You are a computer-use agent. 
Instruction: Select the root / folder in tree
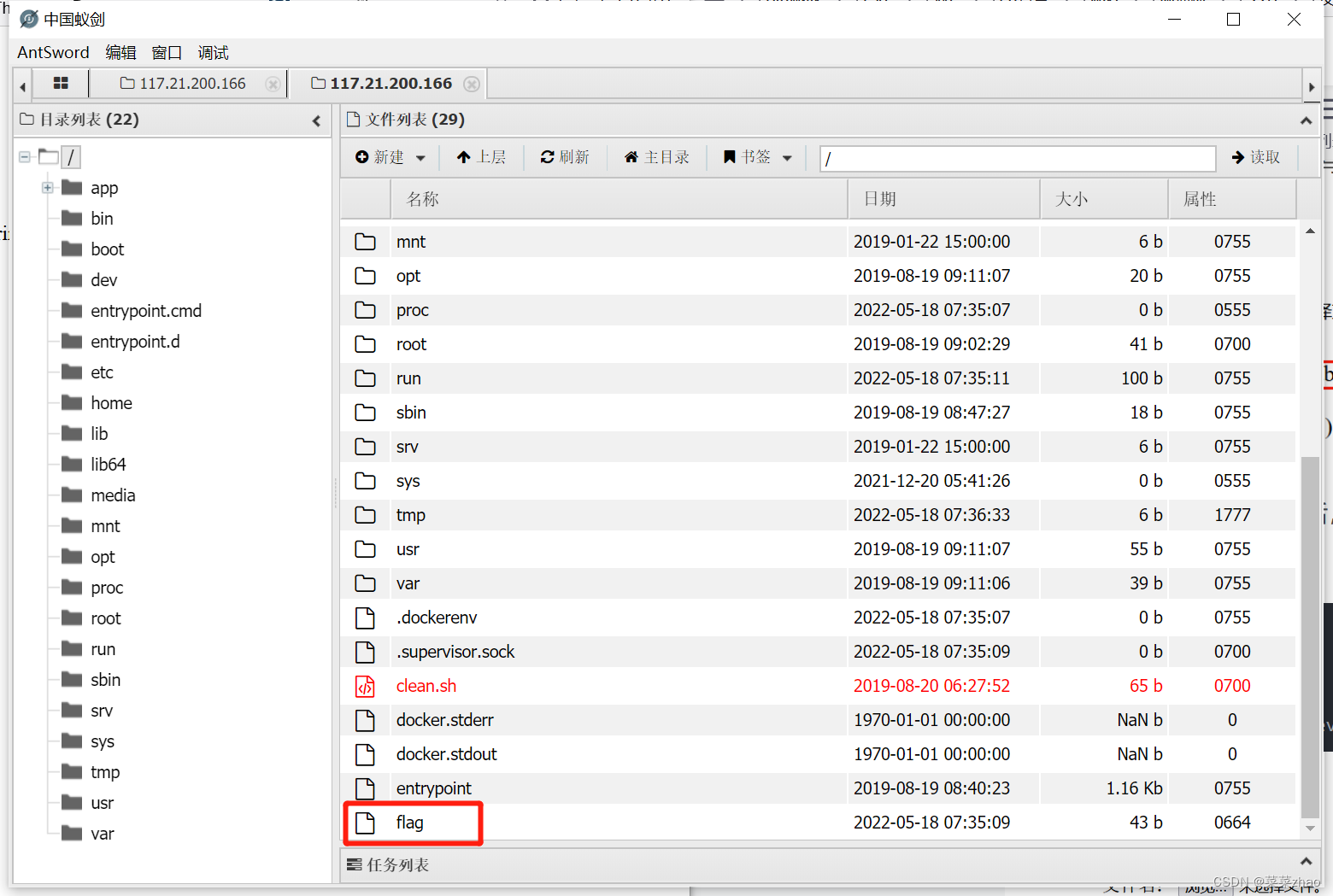coord(71,157)
